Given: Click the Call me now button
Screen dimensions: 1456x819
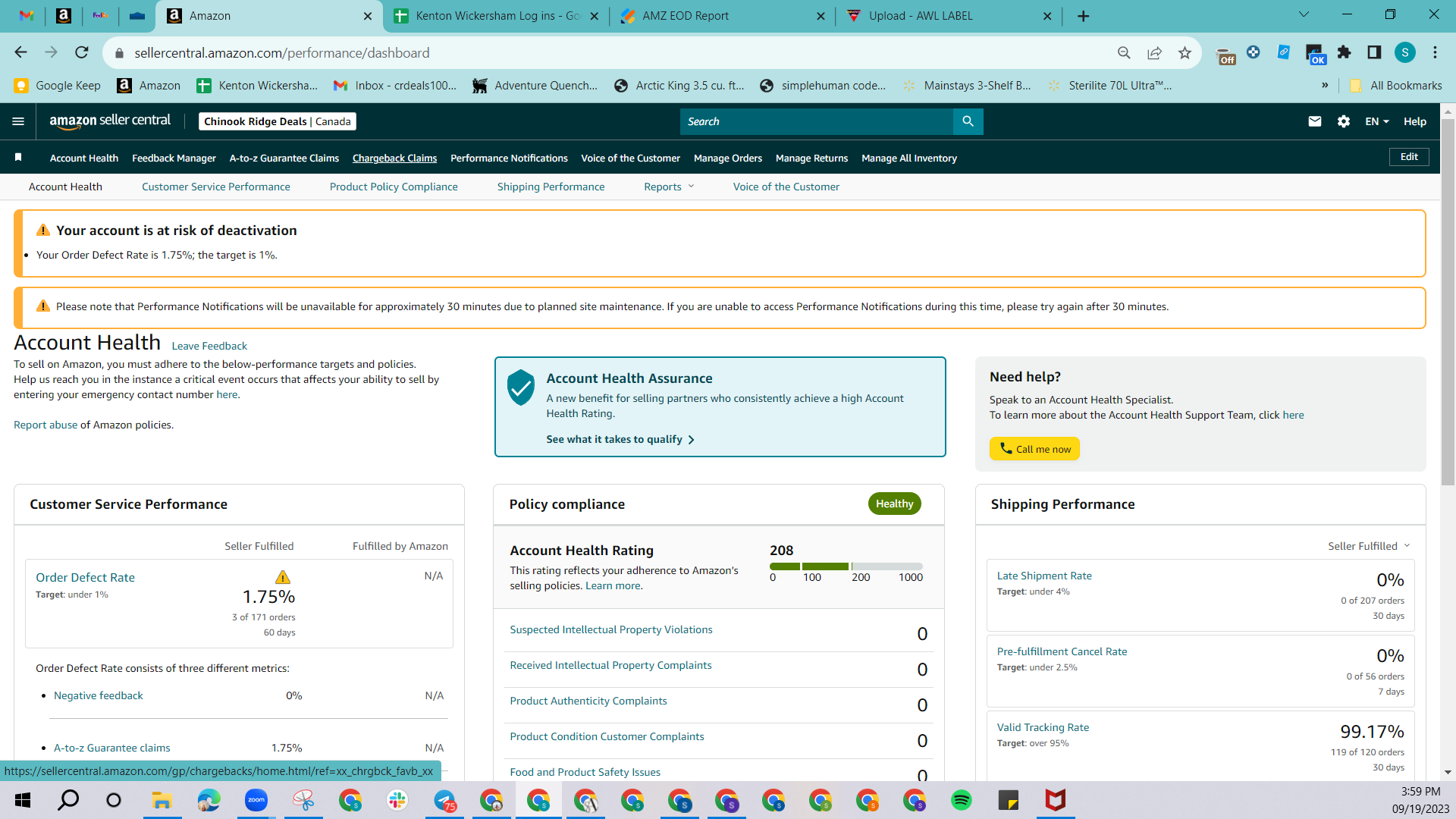Looking at the screenshot, I should (x=1034, y=449).
